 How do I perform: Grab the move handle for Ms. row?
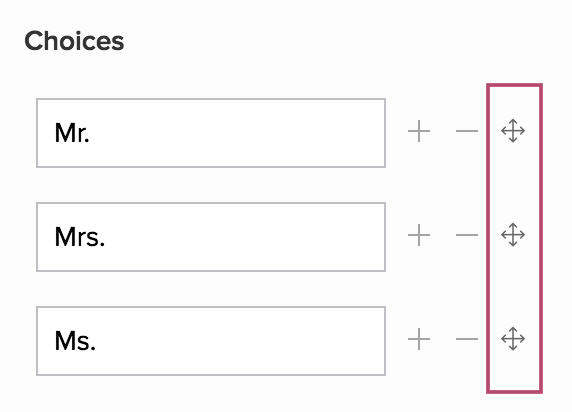[513, 339]
